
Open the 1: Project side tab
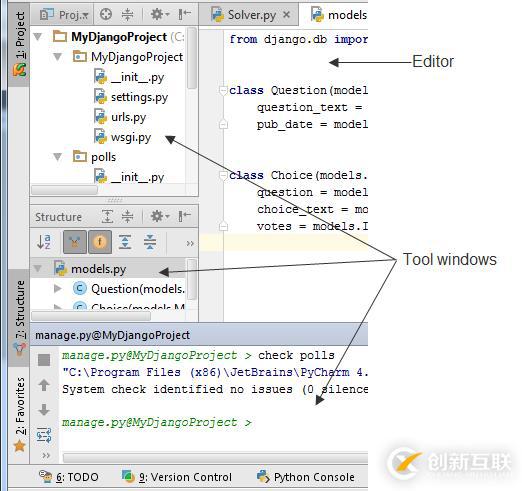(x=20, y=44)
